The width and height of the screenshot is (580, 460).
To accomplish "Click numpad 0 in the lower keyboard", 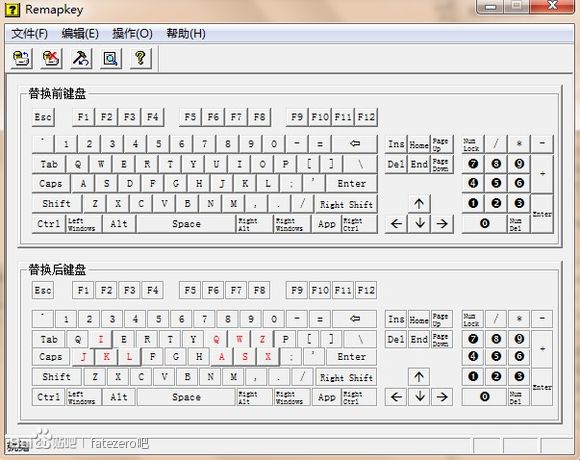I will [x=484, y=397].
